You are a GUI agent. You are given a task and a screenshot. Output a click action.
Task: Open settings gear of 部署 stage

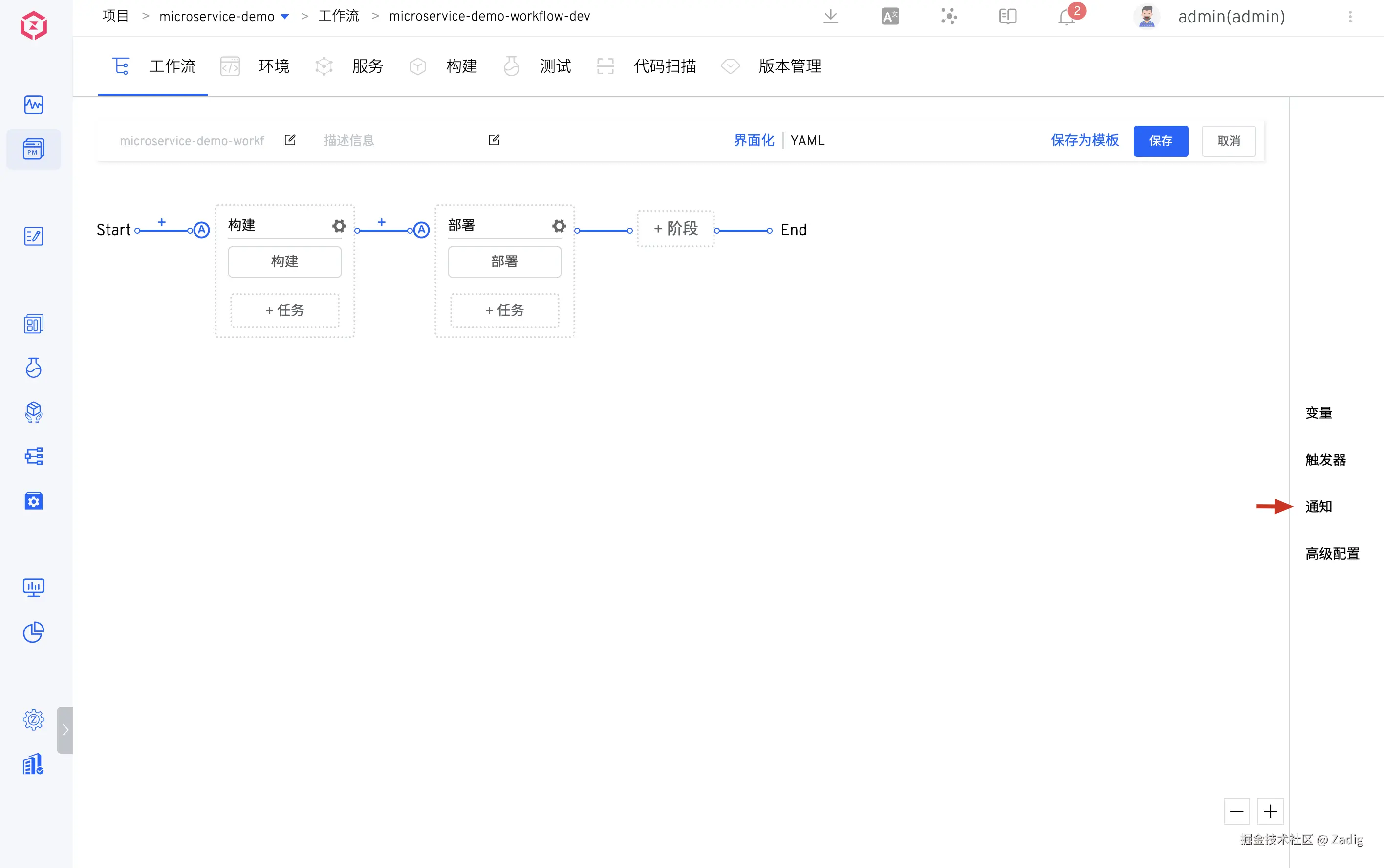[x=559, y=226]
